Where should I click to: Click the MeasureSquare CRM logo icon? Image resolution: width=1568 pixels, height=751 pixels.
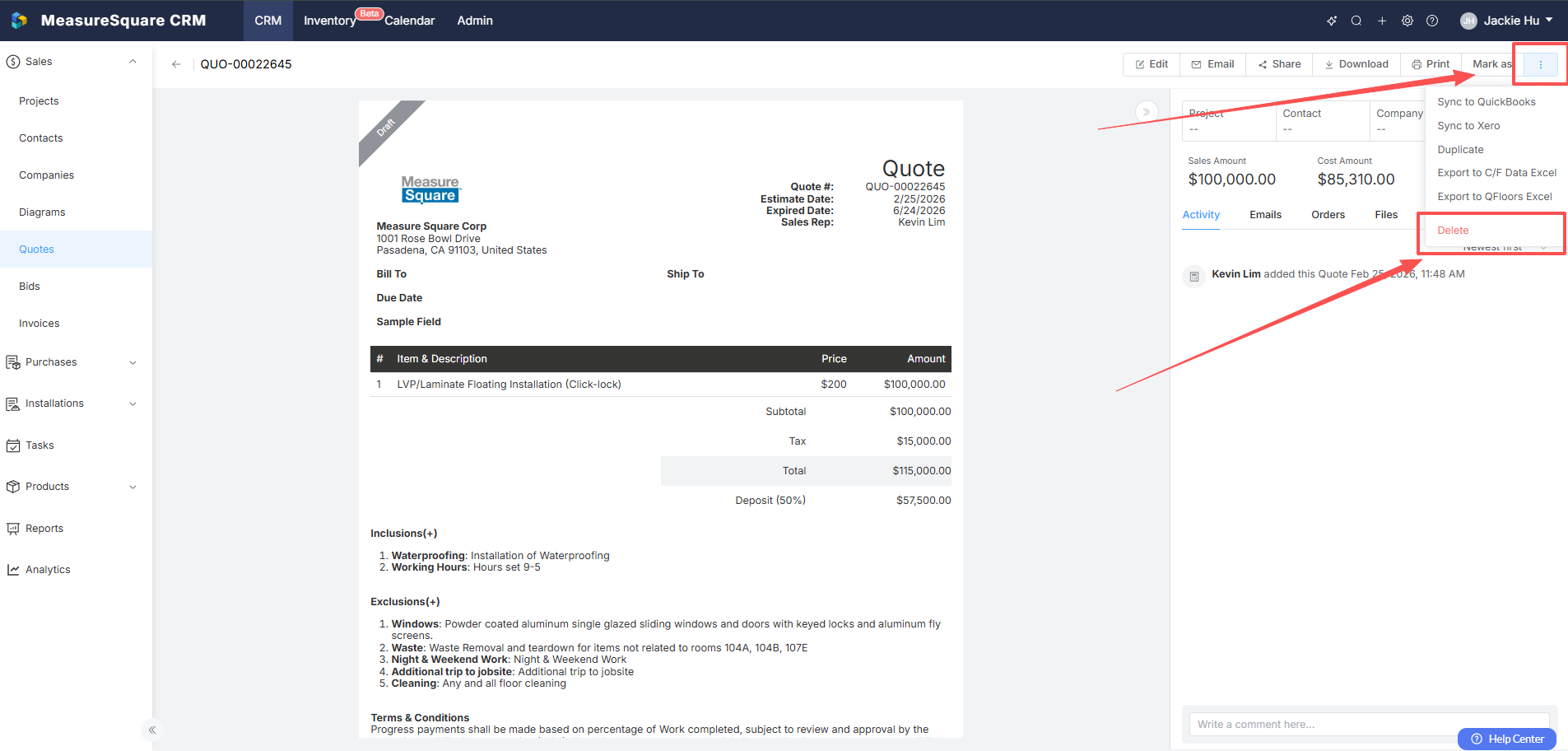point(19,21)
